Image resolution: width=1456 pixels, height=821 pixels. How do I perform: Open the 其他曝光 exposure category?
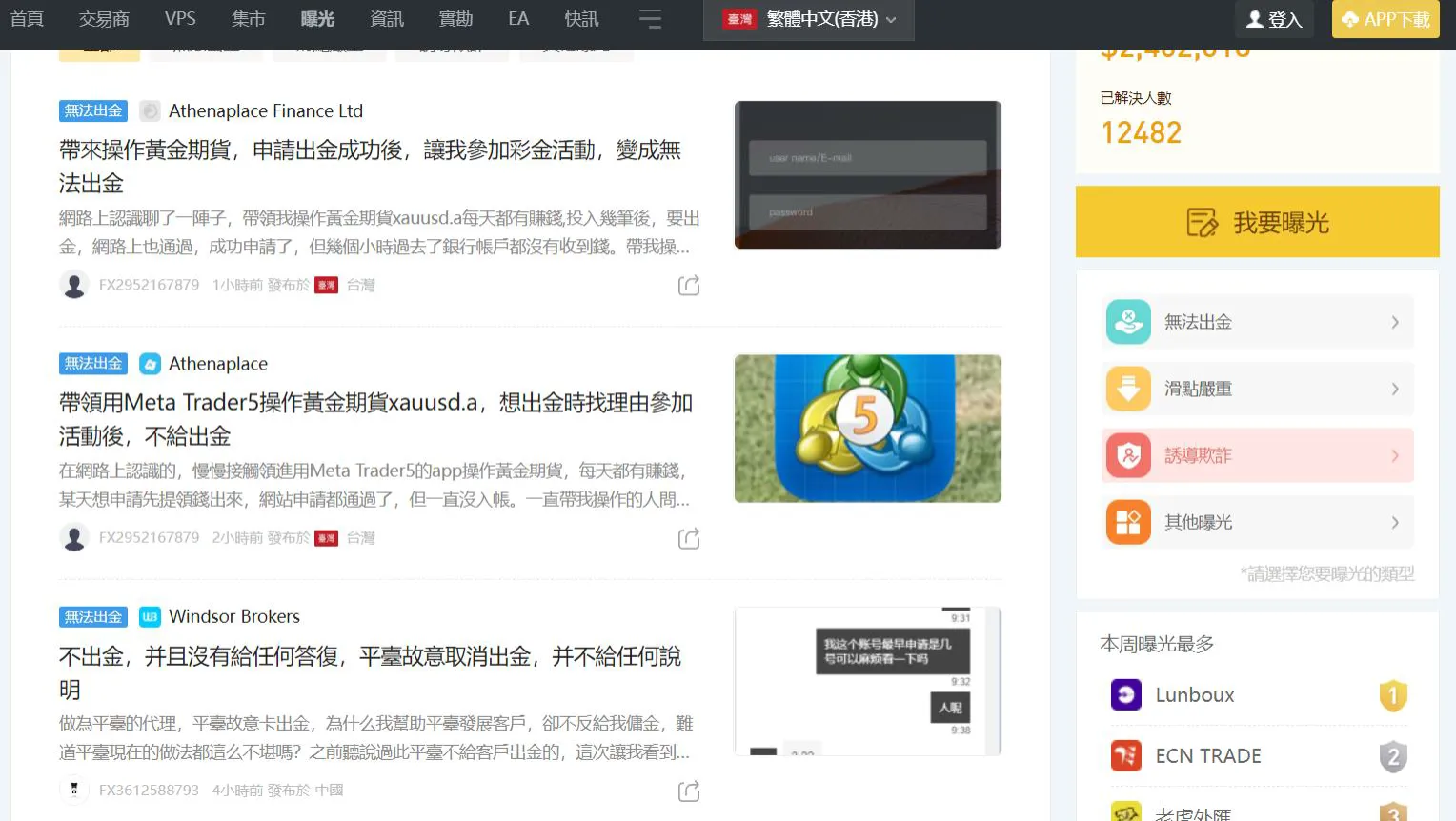tap(1258, 522)
